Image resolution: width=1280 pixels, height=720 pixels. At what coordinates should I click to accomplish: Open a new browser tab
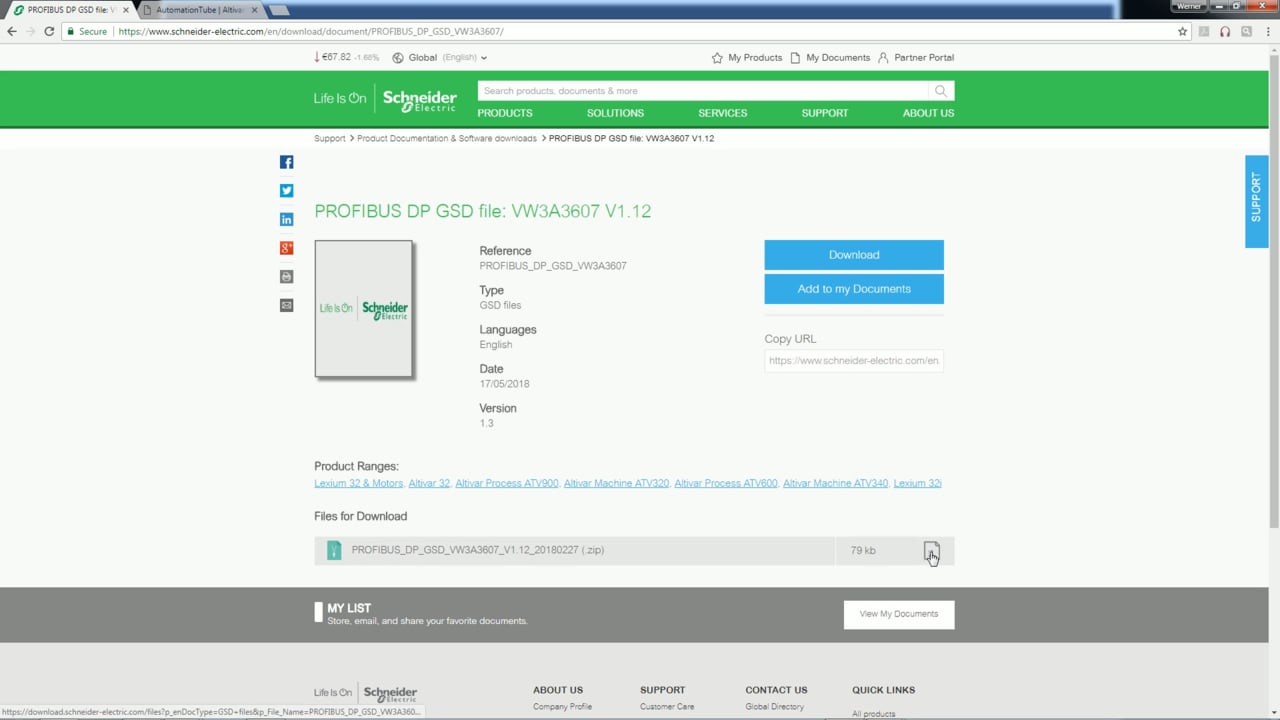coord(279,10)
